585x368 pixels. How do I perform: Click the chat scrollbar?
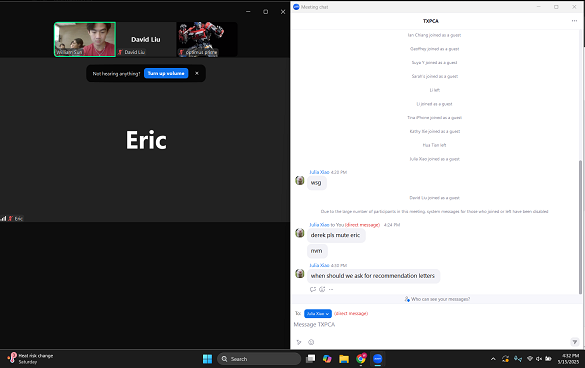(x=580, y=227)
